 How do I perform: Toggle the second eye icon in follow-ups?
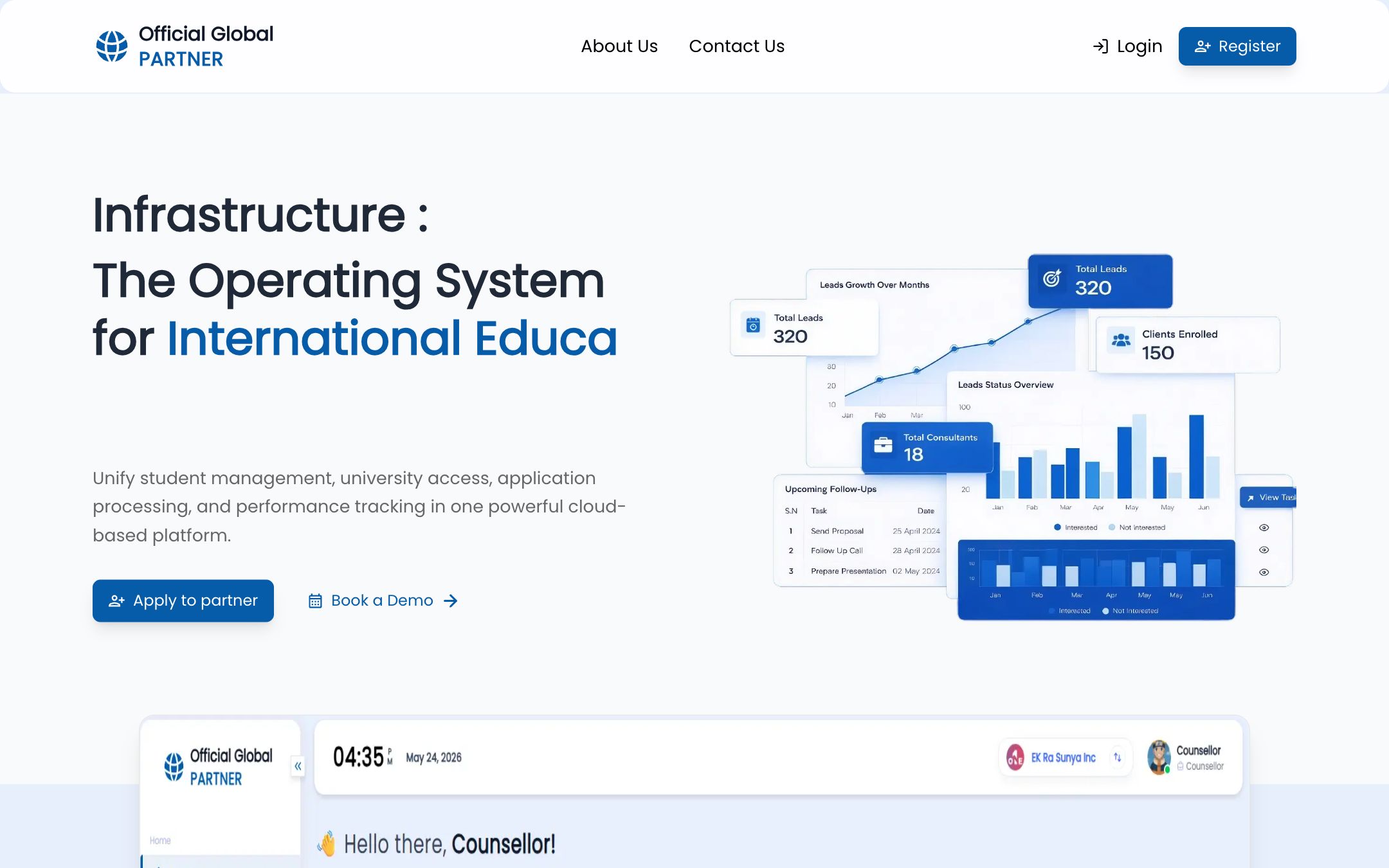[1264, 550]
